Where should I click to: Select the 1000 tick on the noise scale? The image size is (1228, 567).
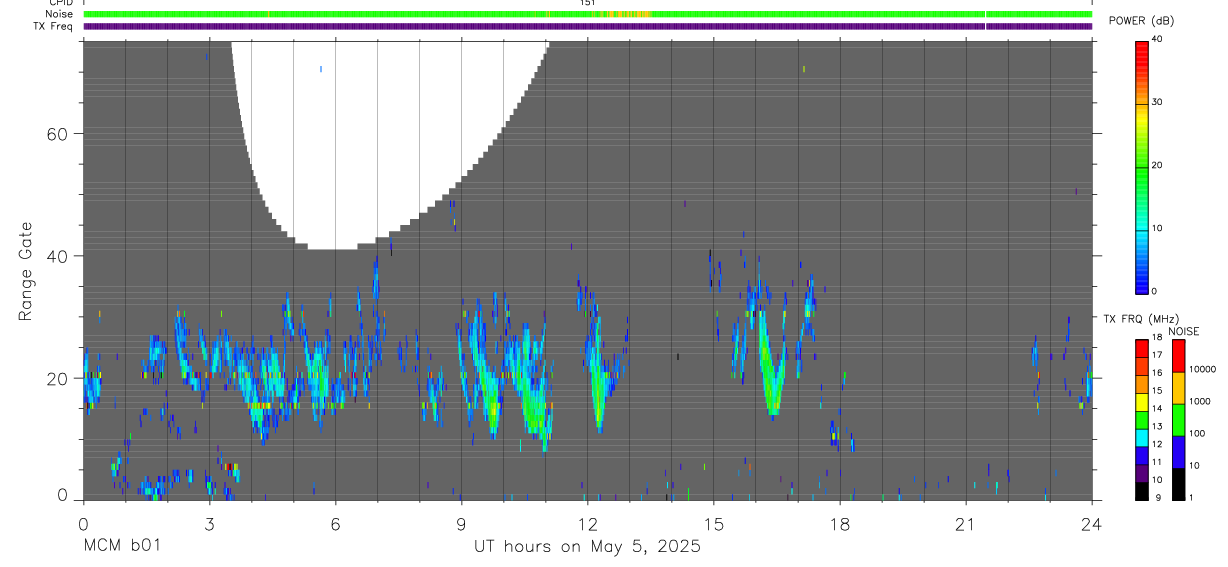[1201, 401]
